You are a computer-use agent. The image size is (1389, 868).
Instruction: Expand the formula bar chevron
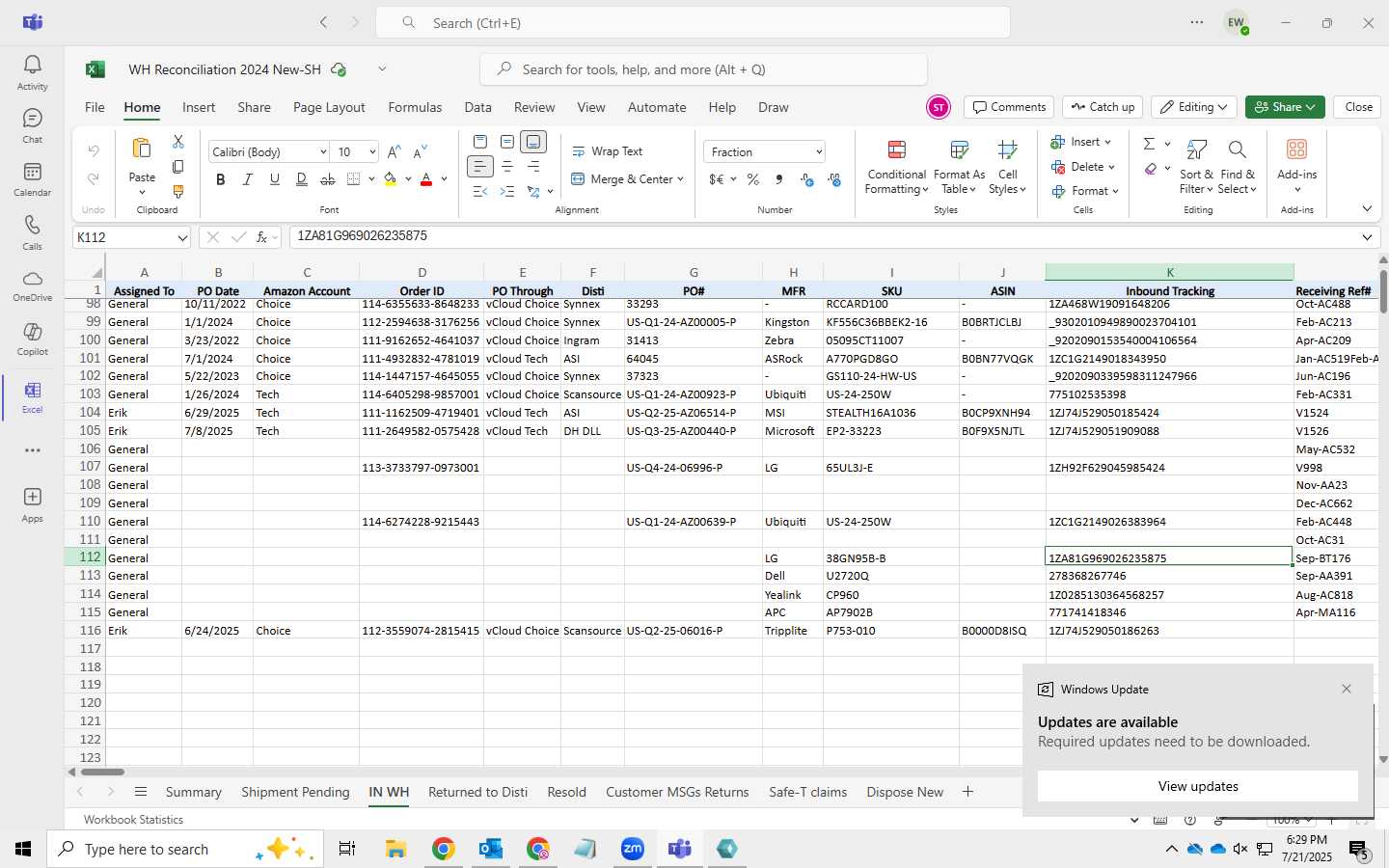pos(1367,237)
